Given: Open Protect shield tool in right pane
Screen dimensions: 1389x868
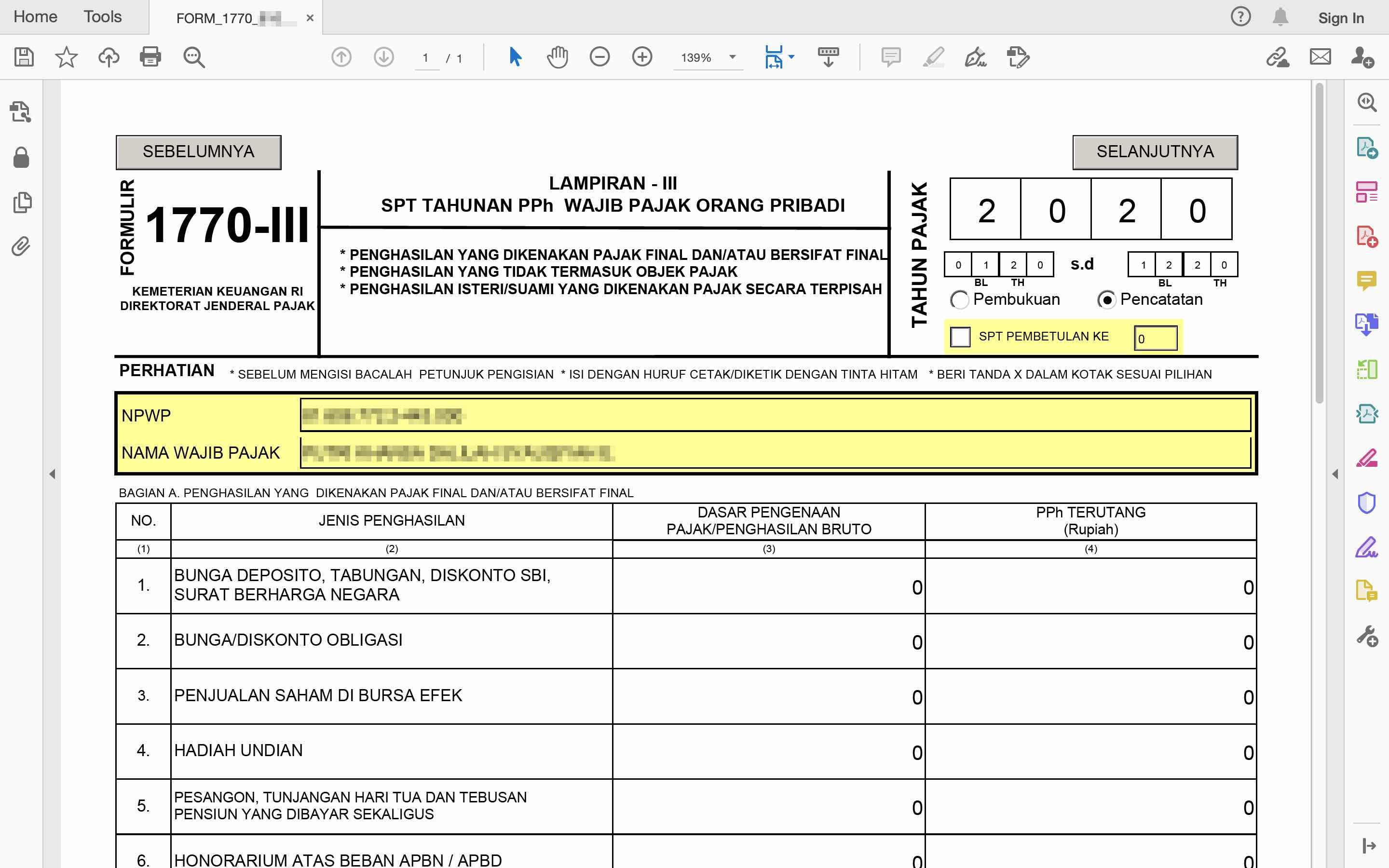Looking at the screenshot, I should [x=1367, y=503].
